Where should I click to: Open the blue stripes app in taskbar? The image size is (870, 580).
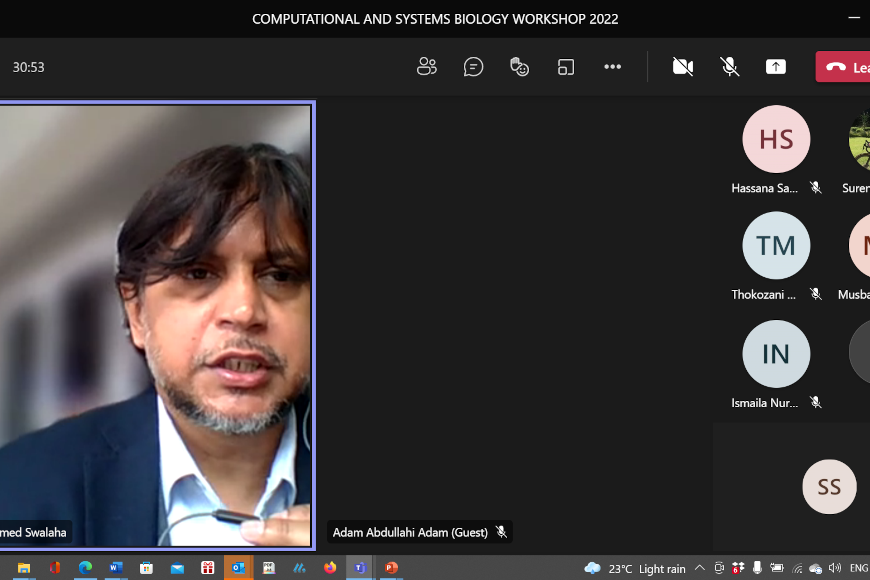tap(299, 568)
